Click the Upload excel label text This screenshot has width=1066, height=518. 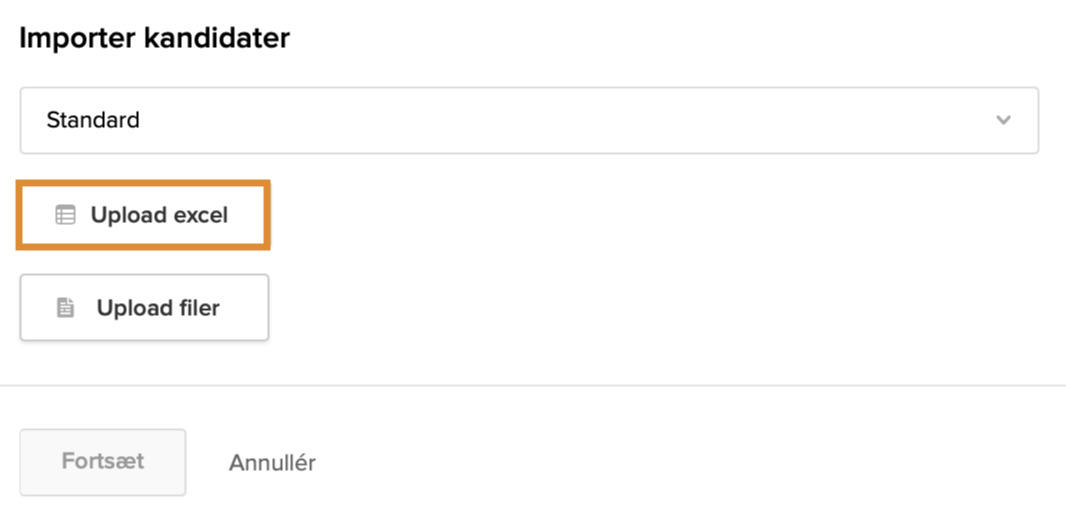coord(159,215)
